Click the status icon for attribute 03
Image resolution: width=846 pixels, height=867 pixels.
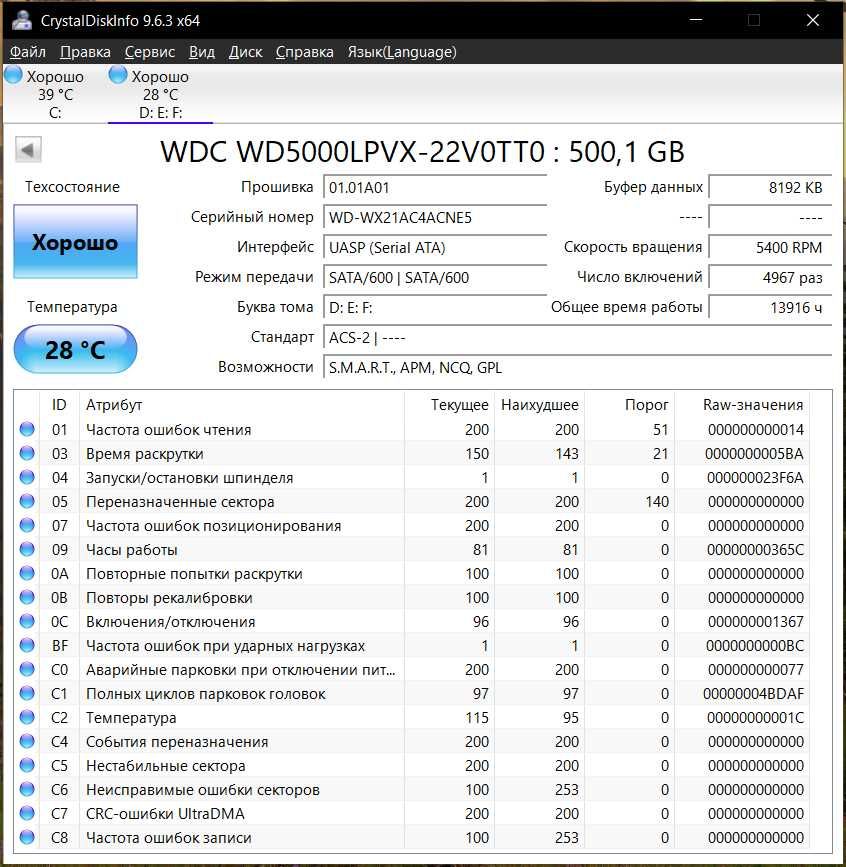pyautogui.click(x=27, y=453)
